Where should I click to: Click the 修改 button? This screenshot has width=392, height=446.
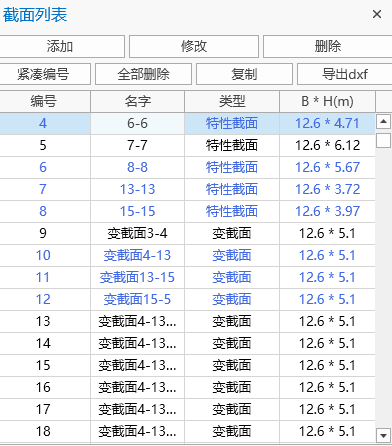coord(194,46)
